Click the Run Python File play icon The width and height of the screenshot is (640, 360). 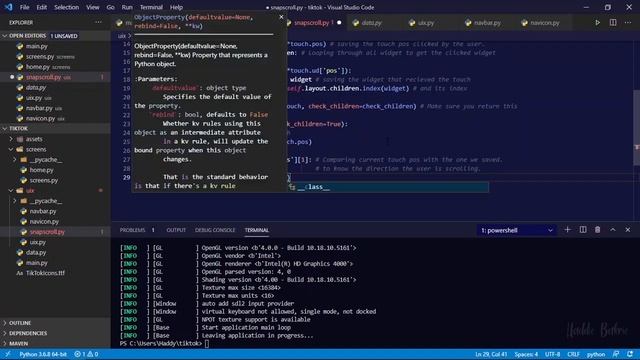(597, 23)
